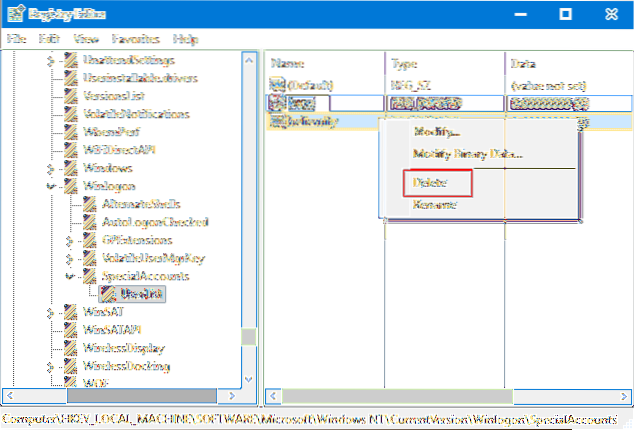634x430 pixels.
Task: Expand the GPExtensions tree node
Action: click(68, 240)
